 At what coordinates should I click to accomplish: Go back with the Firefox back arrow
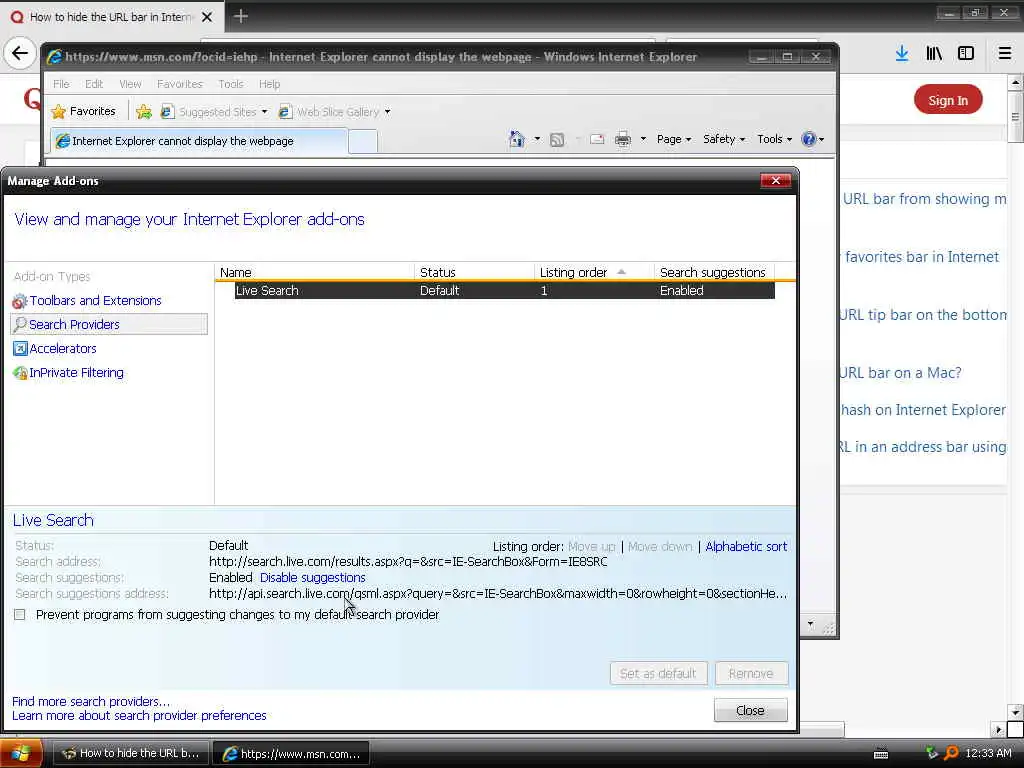coord(20,53)
